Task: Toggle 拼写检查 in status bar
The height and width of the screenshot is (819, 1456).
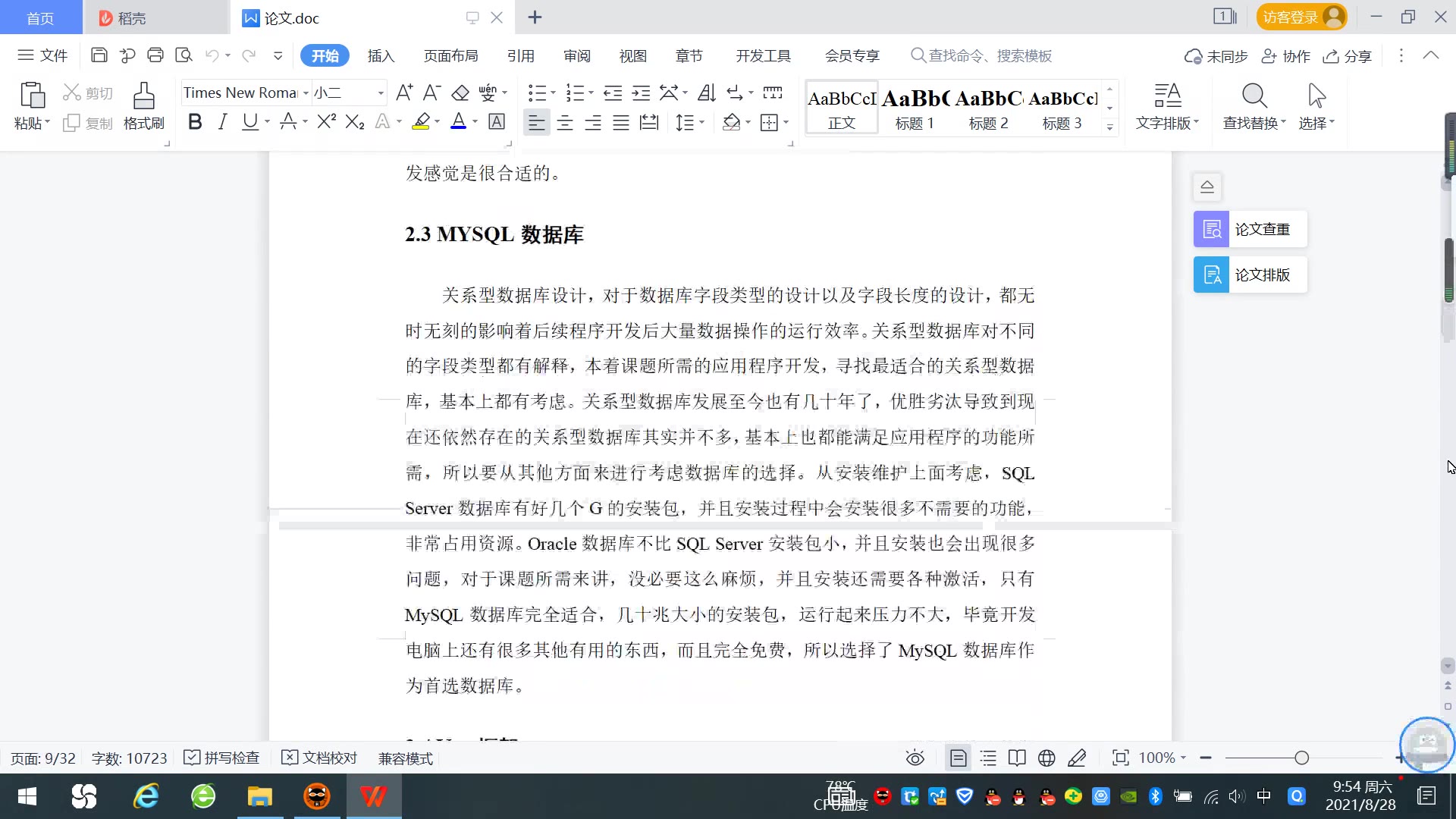Action: (x=222, y=758)
